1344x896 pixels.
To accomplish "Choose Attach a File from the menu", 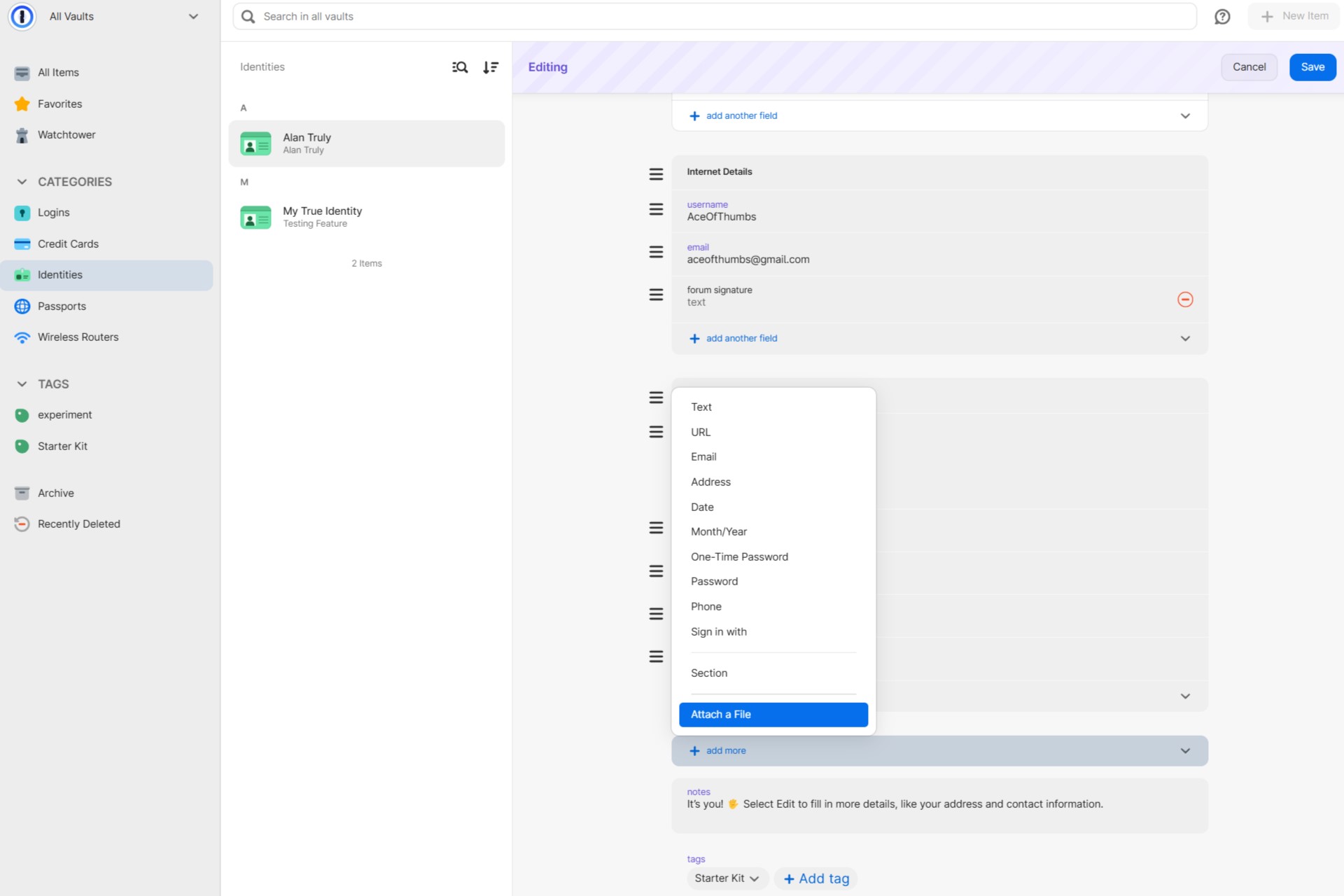I will point(773,714).
